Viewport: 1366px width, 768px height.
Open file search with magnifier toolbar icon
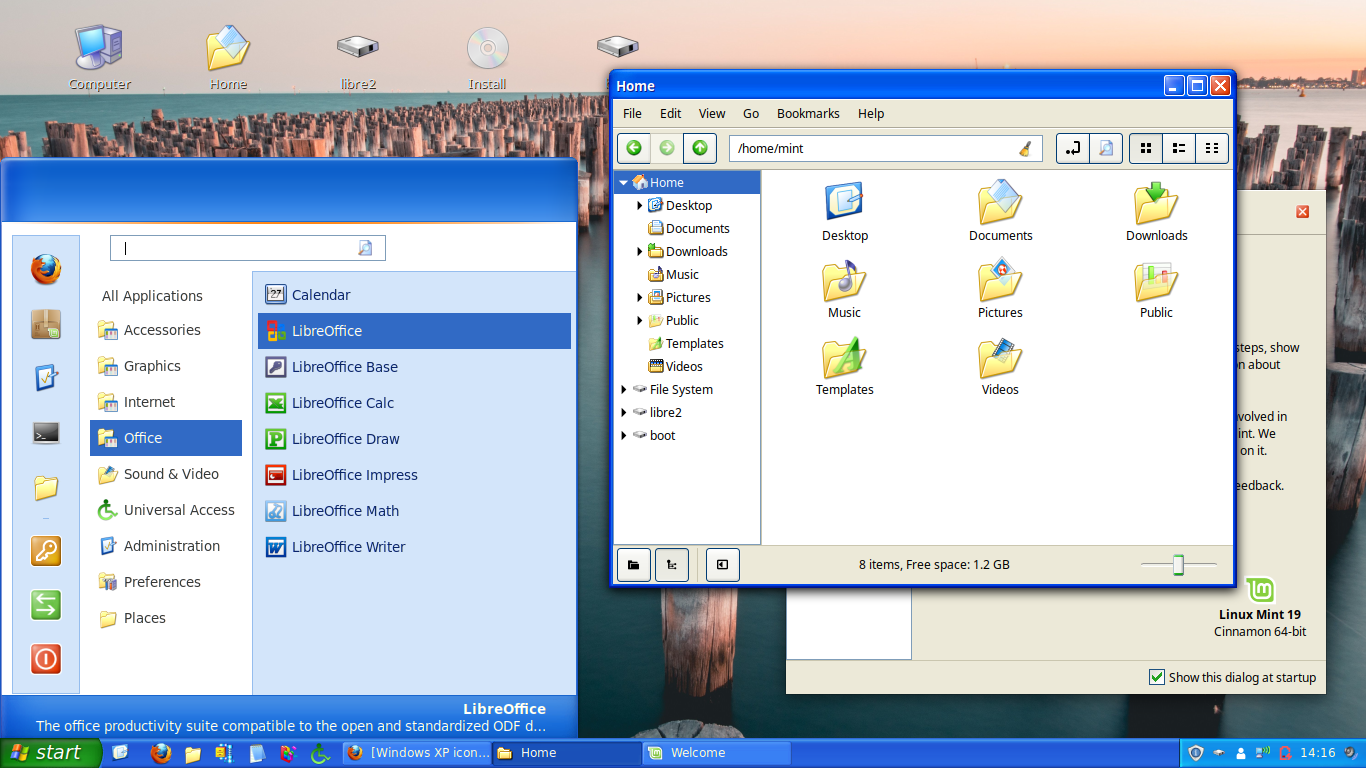[x=1106, y=148]
